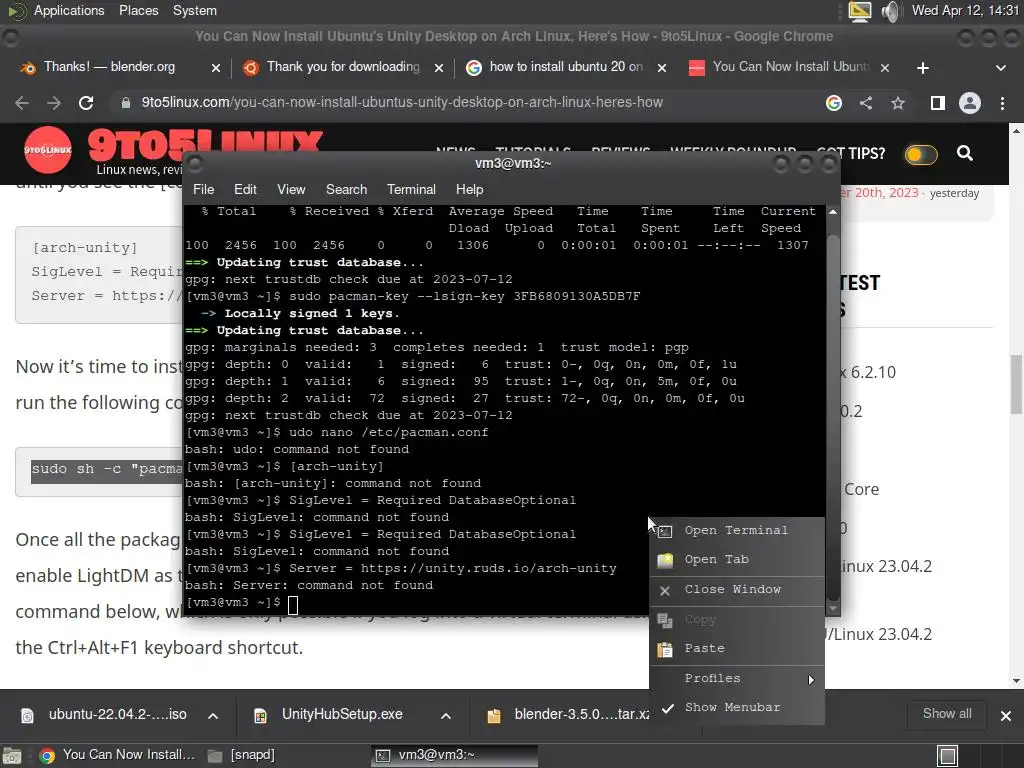Click the share page icon
The height and width of the screenshot is (768, 1024).
[x=866, y=103]
